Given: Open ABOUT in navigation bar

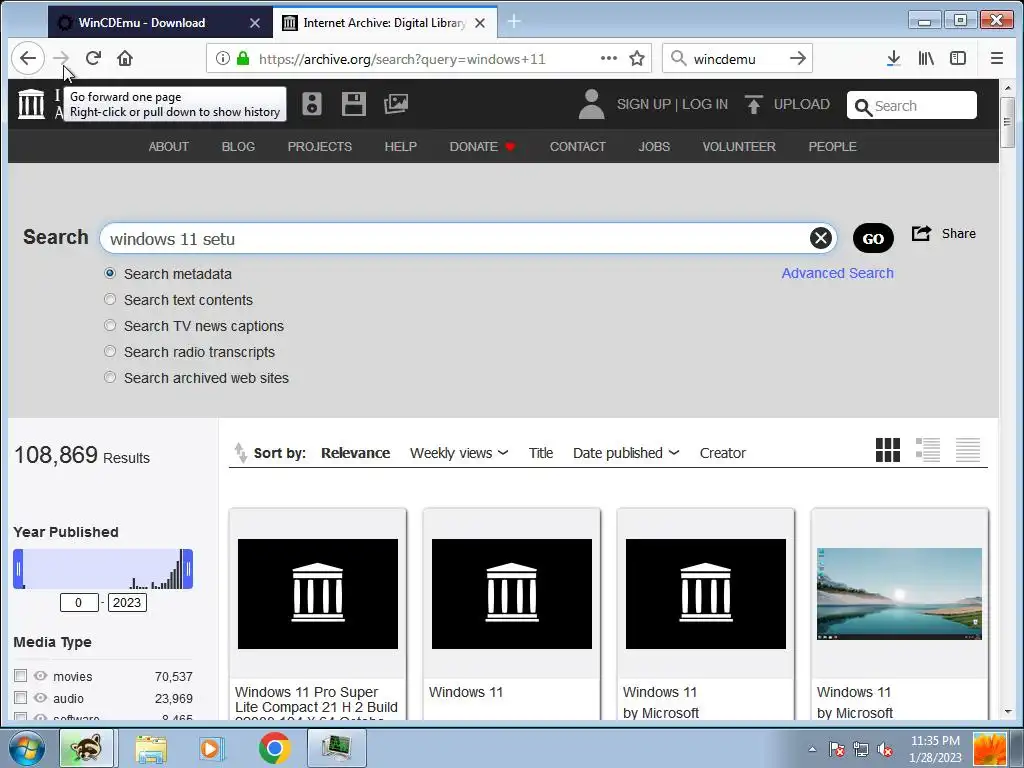Looking at the screenshot, I should pyautogui.click(x=168, y=146).
